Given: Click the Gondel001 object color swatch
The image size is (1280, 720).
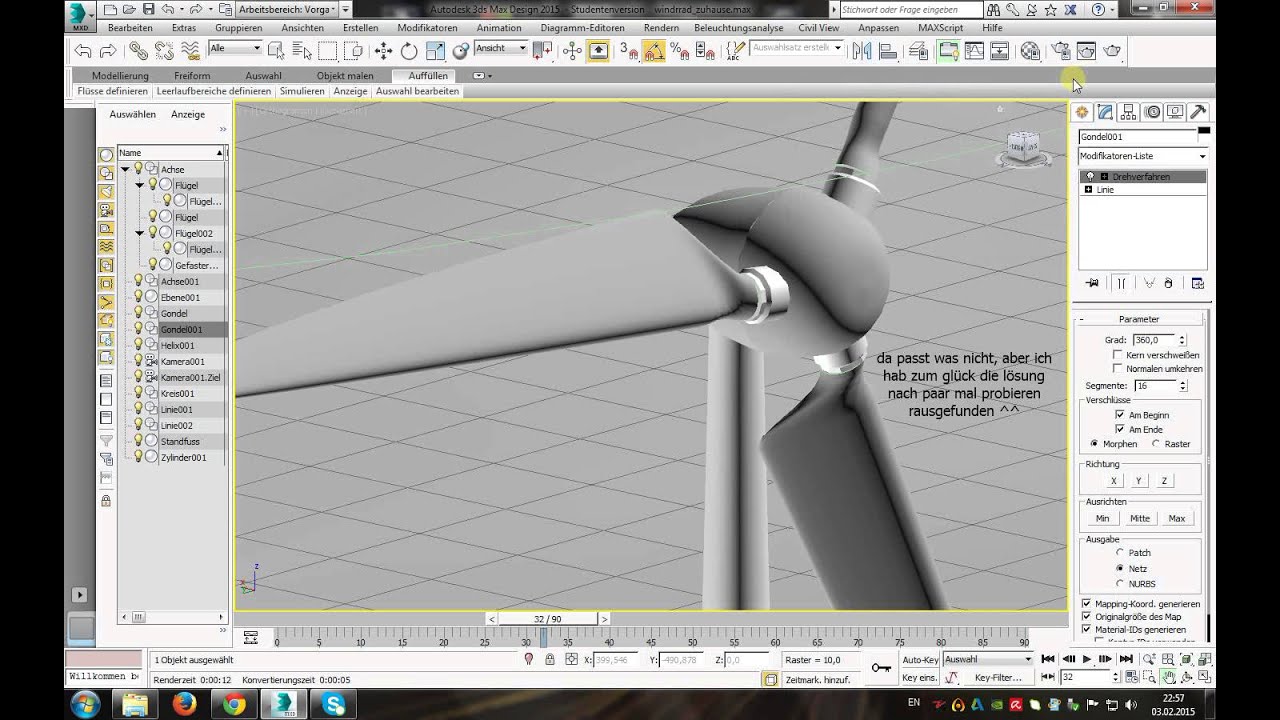Looking at the screenshot, I should pos(1204,130).
